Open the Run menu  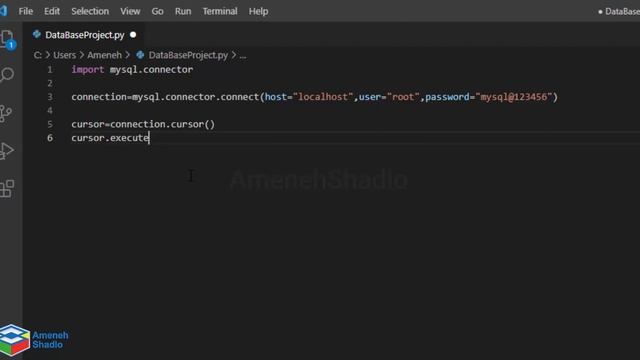pyautogui.click(x=183, y=11)
